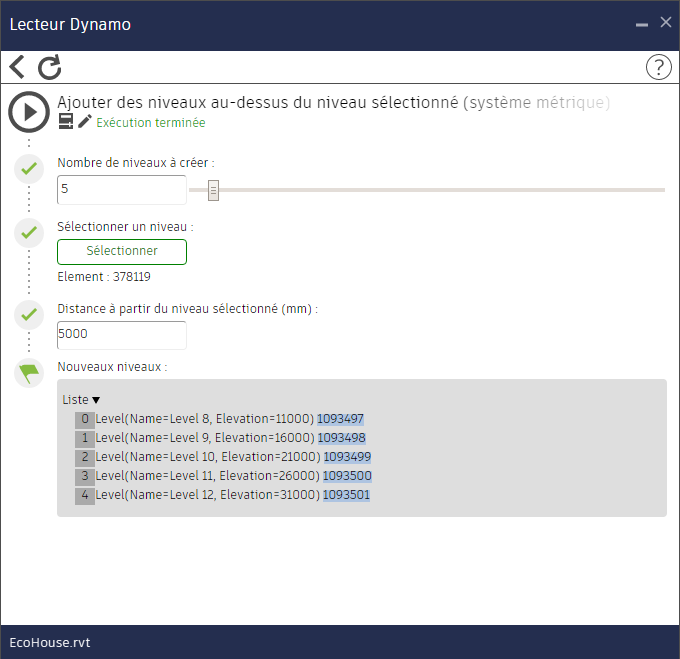
Task: Click the checkmark next to 'Sélectionner un niveau'
Action: [29, 233]
